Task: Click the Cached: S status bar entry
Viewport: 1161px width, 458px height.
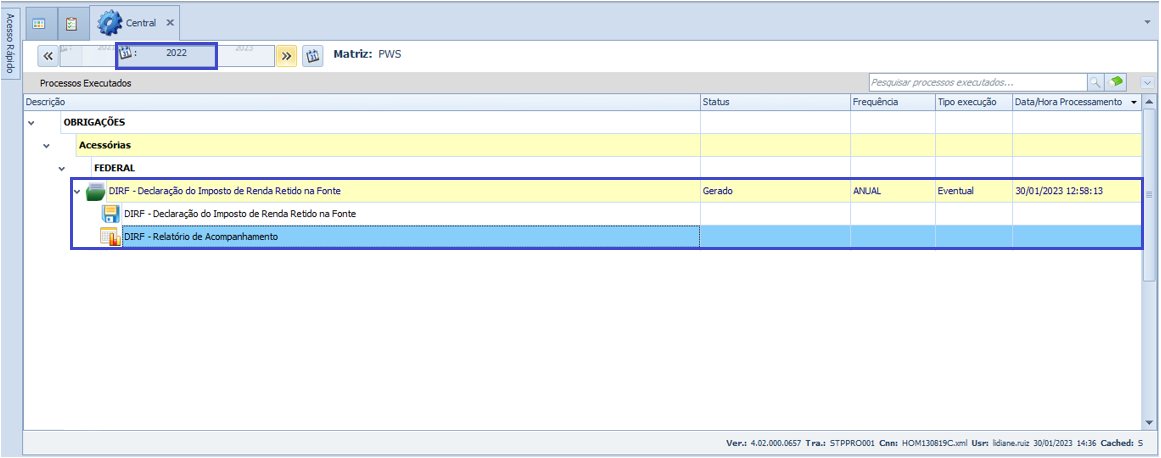Action: click(1122, 443)
